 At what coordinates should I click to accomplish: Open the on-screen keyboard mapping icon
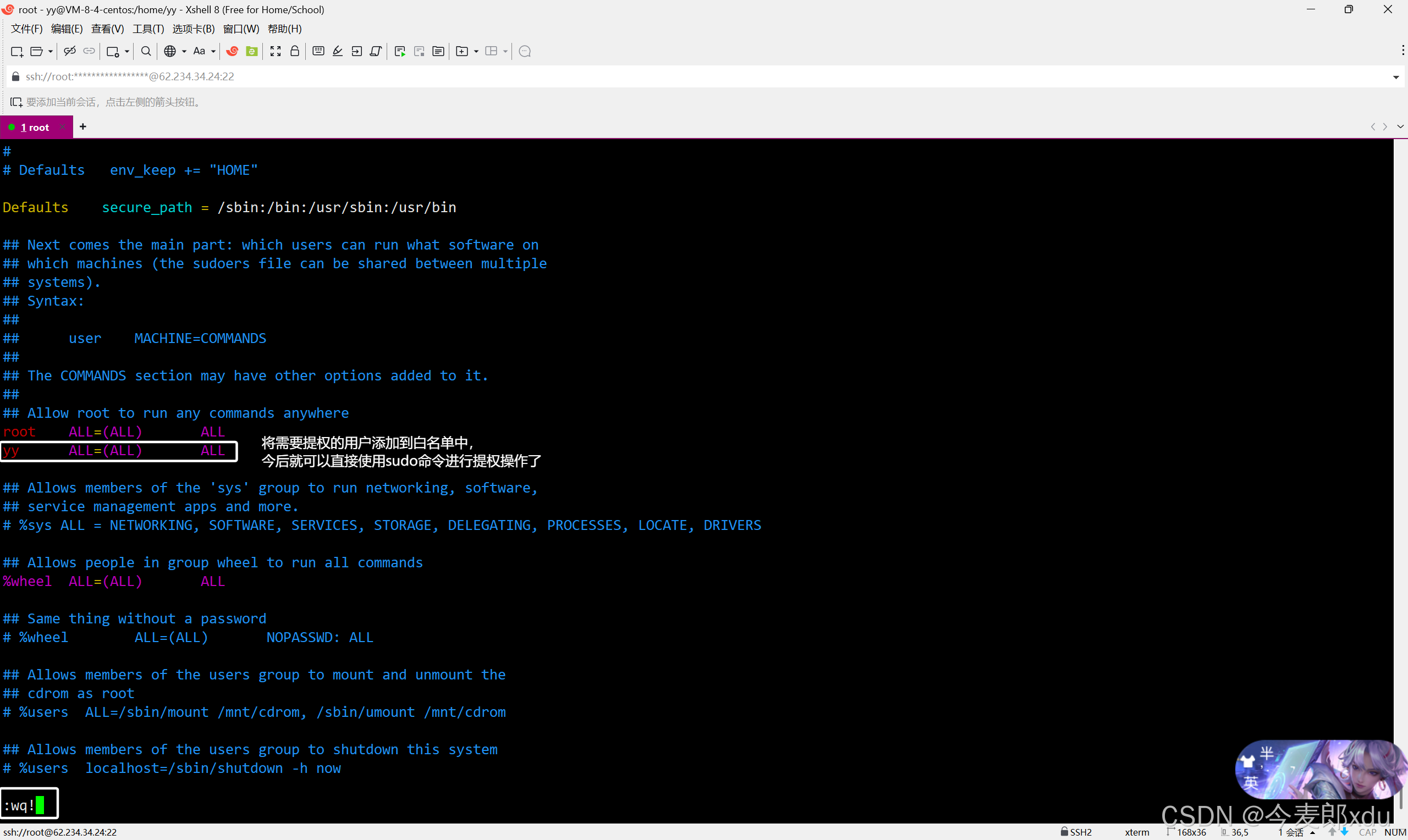pyautogui.click(x=318, y=52)
